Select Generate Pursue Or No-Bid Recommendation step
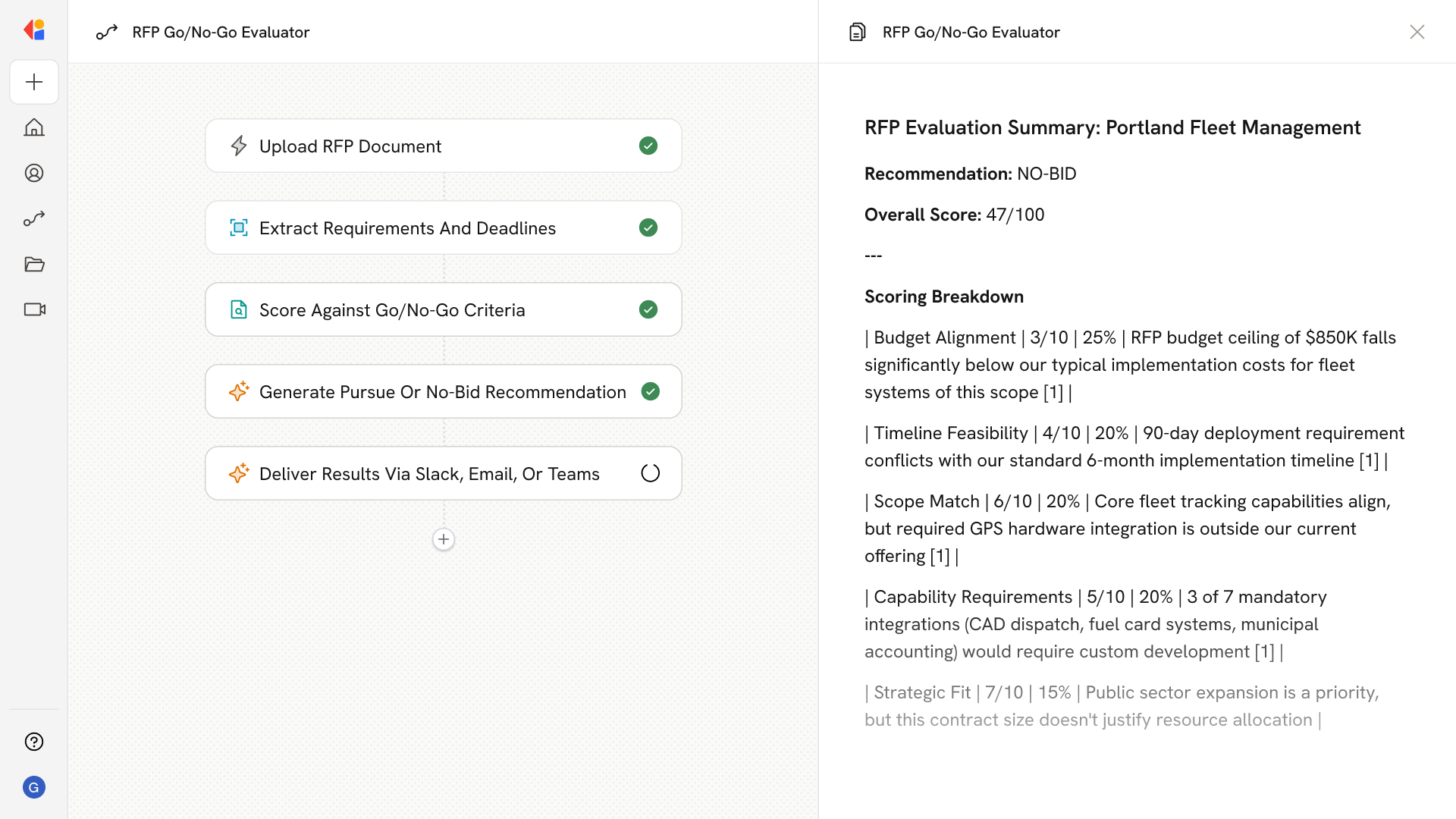 (x=442, y=392)
